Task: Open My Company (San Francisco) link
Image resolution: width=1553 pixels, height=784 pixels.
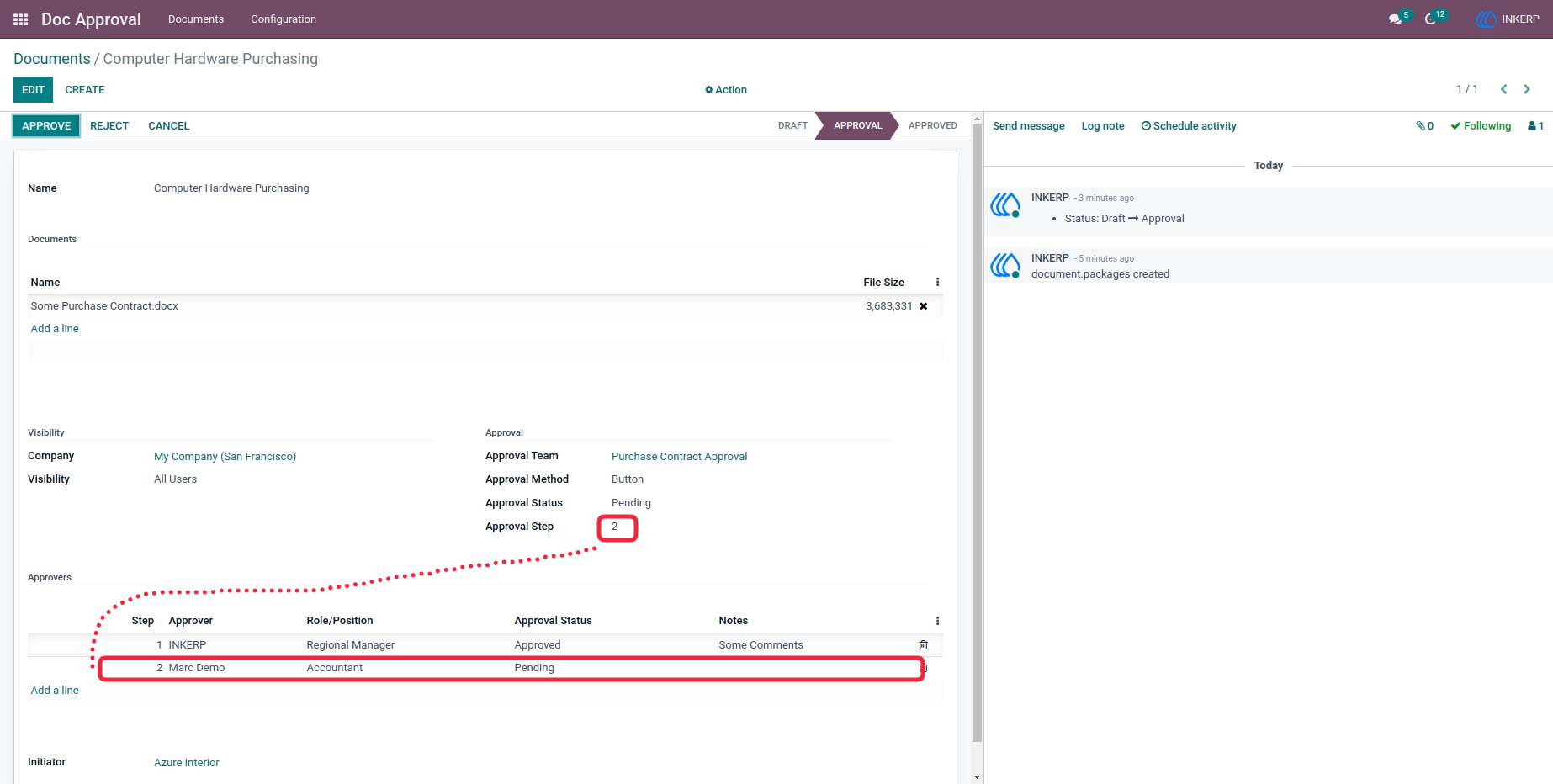Action: (x=225, y=457)
